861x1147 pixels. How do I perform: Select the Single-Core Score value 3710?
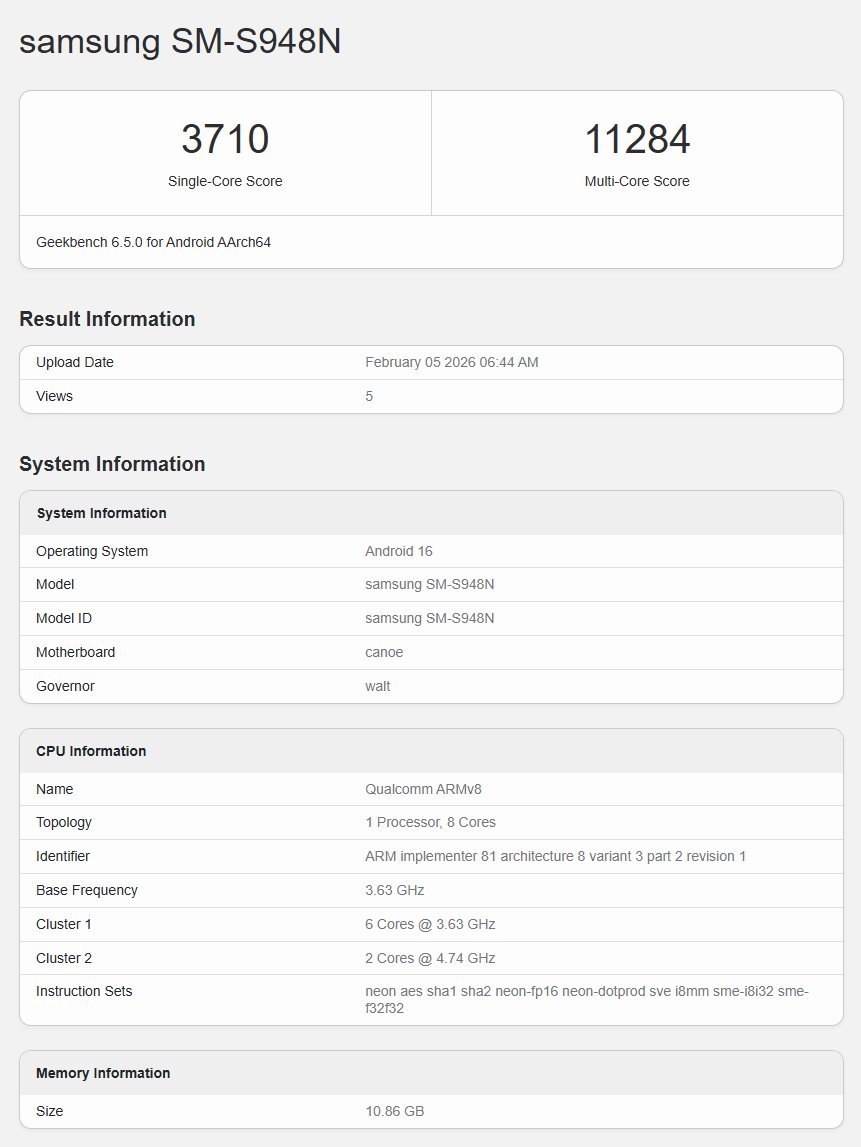click(225, 138)
